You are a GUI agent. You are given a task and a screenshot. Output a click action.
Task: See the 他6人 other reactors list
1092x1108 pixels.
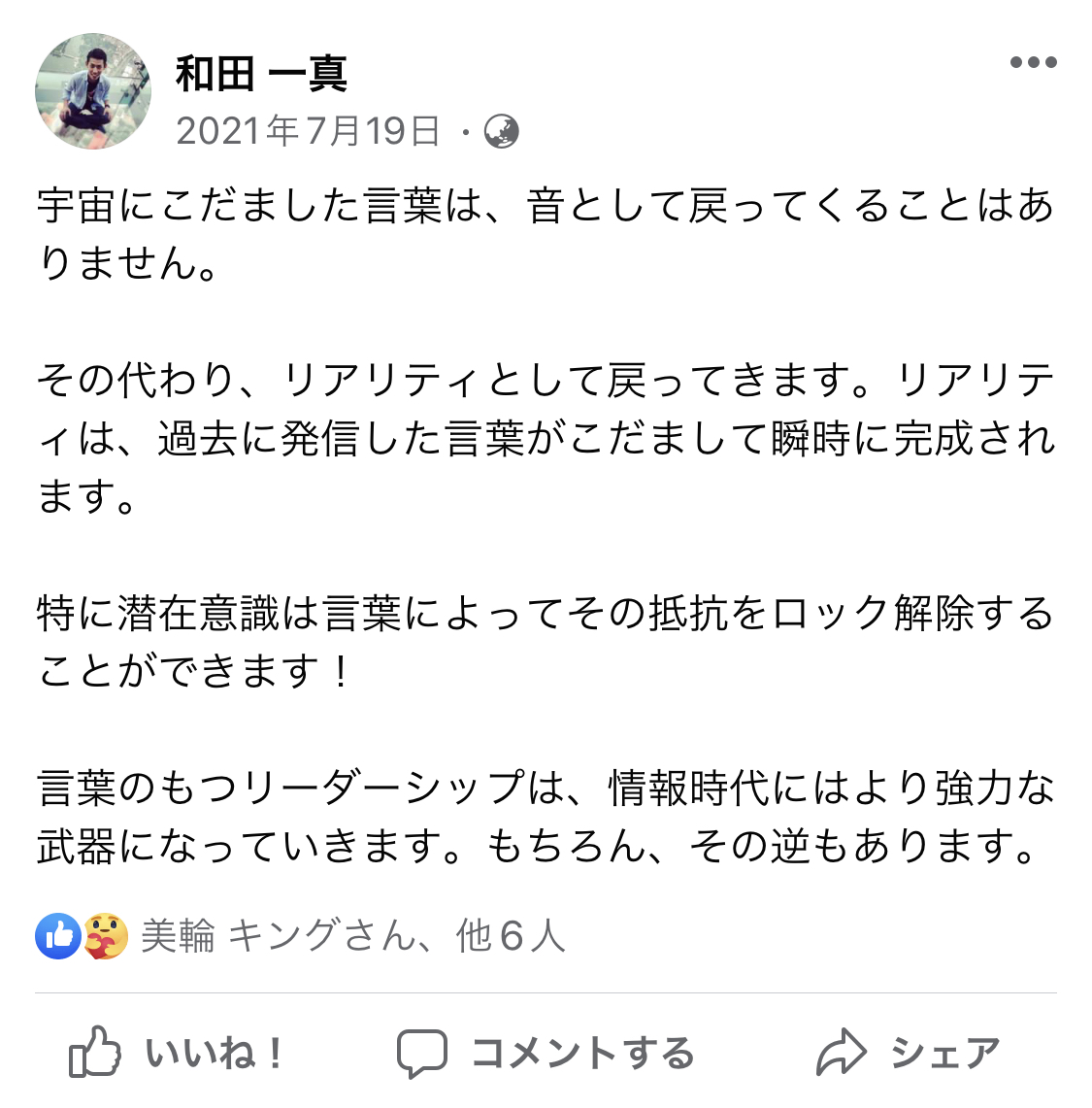pos(509,935)
